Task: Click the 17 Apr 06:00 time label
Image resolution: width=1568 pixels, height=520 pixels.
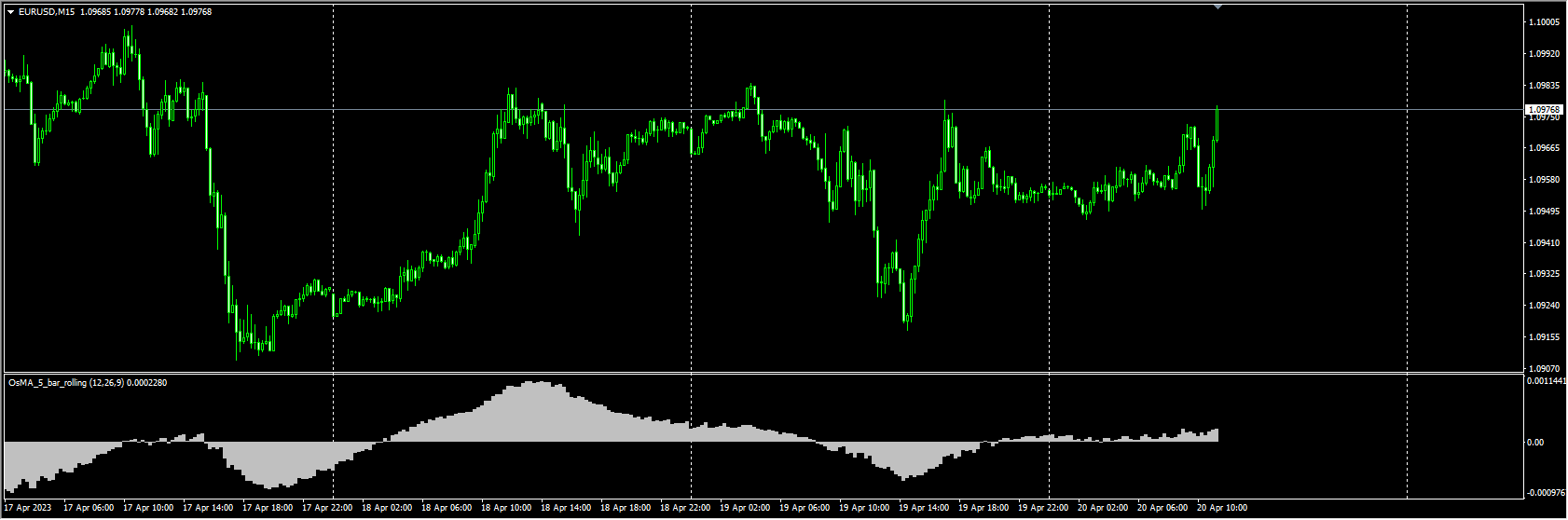Action: pos(90,509)
